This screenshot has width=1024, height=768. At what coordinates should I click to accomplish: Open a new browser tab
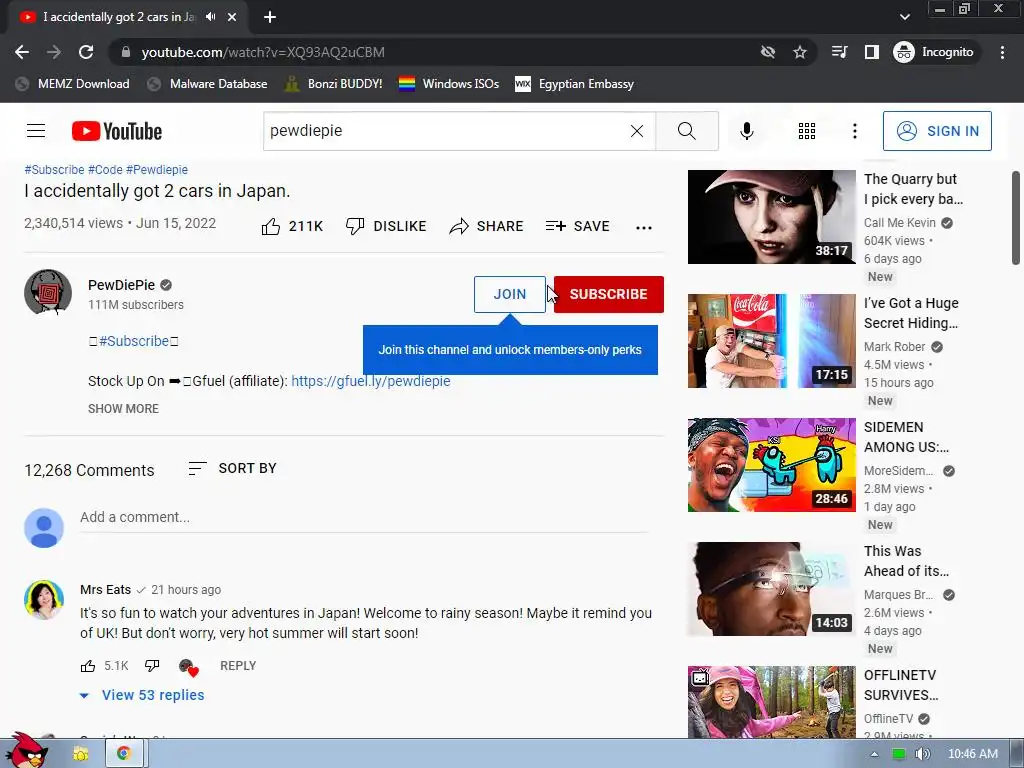click(270, 17)
